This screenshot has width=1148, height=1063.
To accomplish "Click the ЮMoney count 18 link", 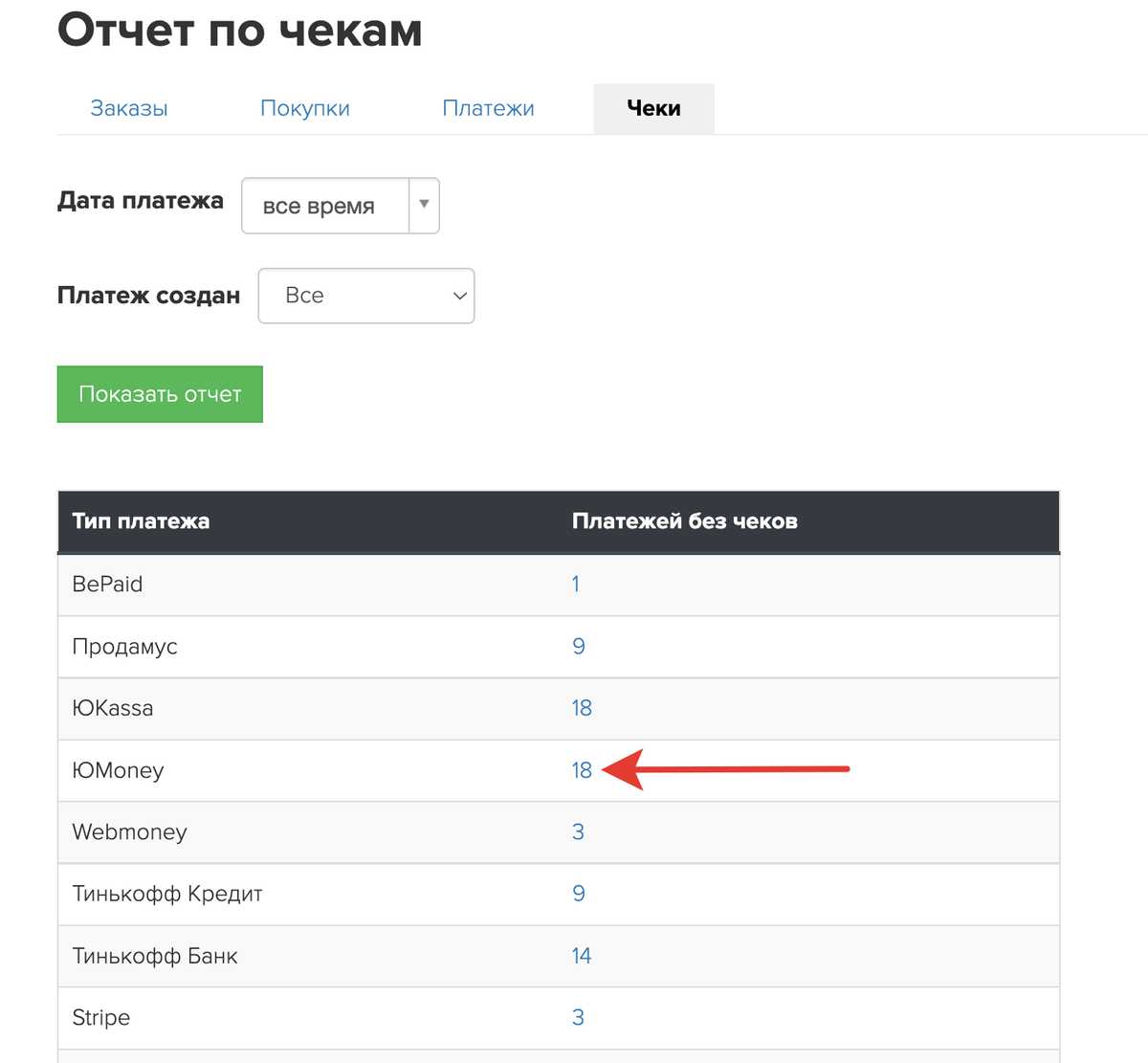I will [x=582, y=770].
